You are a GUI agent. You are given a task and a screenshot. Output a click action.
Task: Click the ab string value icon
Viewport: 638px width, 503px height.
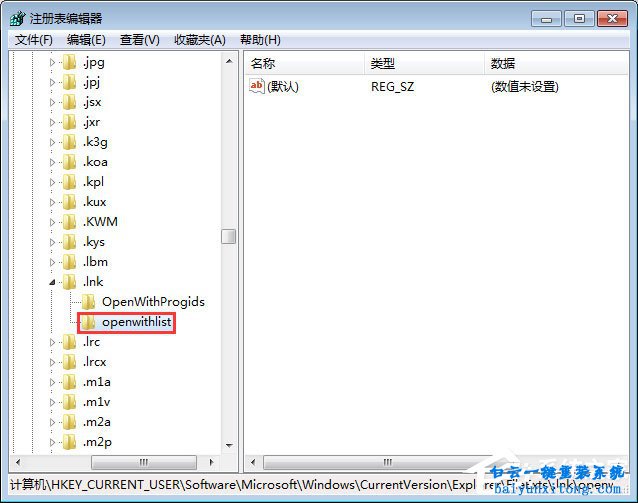(x=257, y=86)
